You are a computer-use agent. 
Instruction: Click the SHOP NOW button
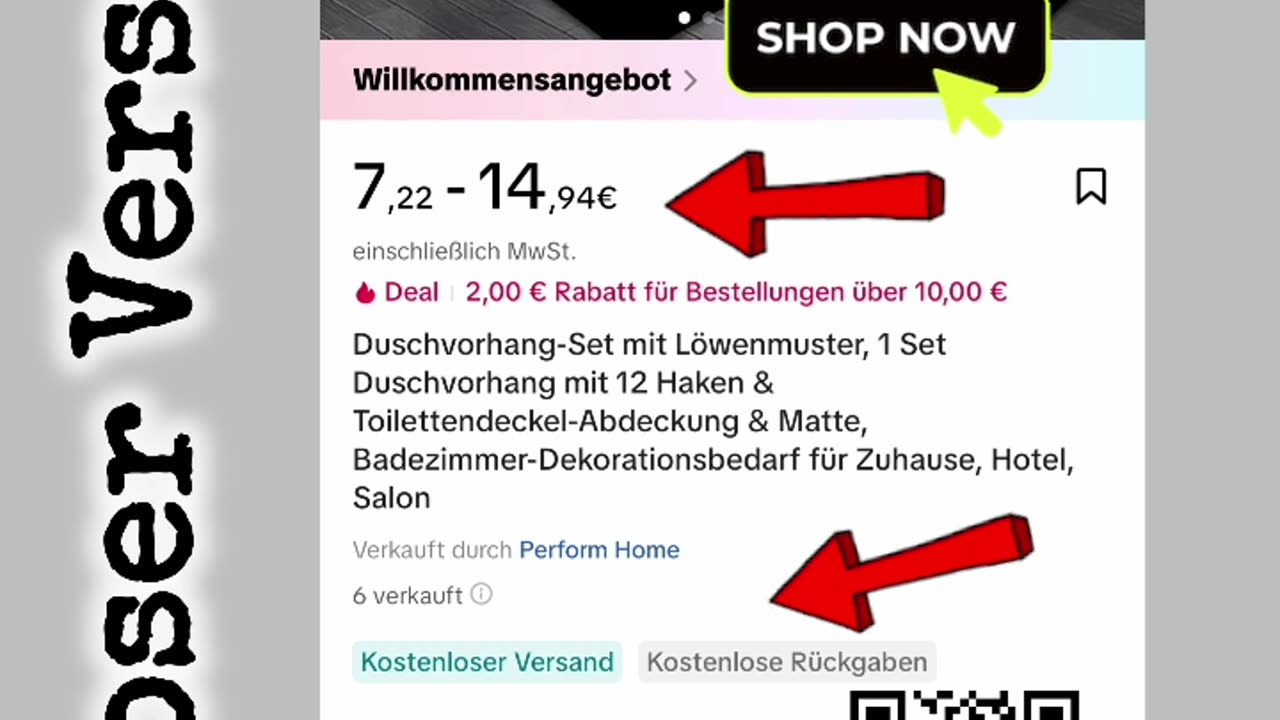click(x=886, y=40)
